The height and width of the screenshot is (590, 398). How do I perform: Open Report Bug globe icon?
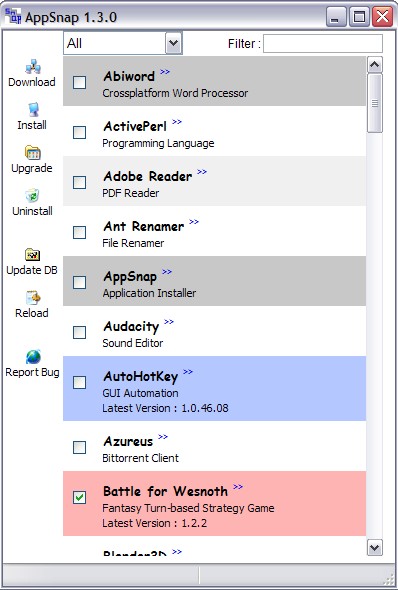[x=33, y=357]
